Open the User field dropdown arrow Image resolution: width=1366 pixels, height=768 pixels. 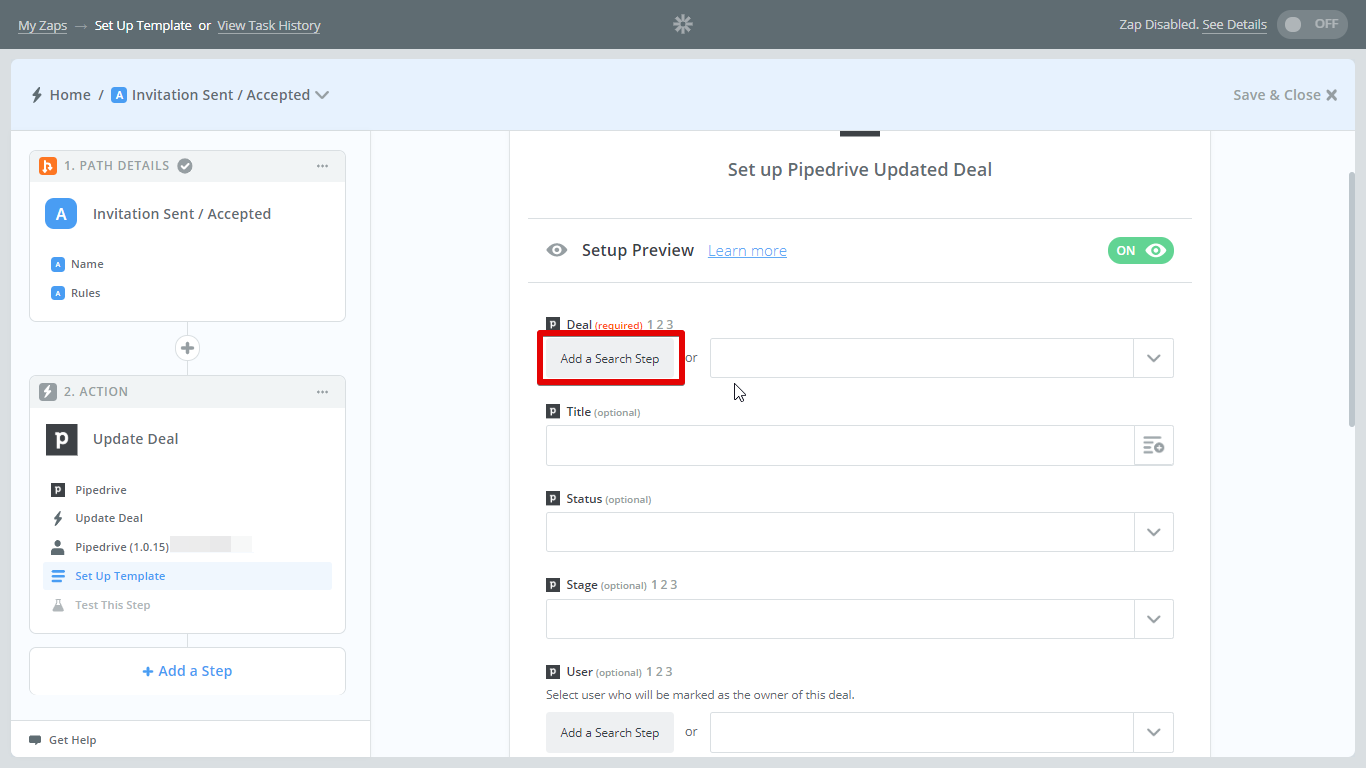[x=1153, y=732]
